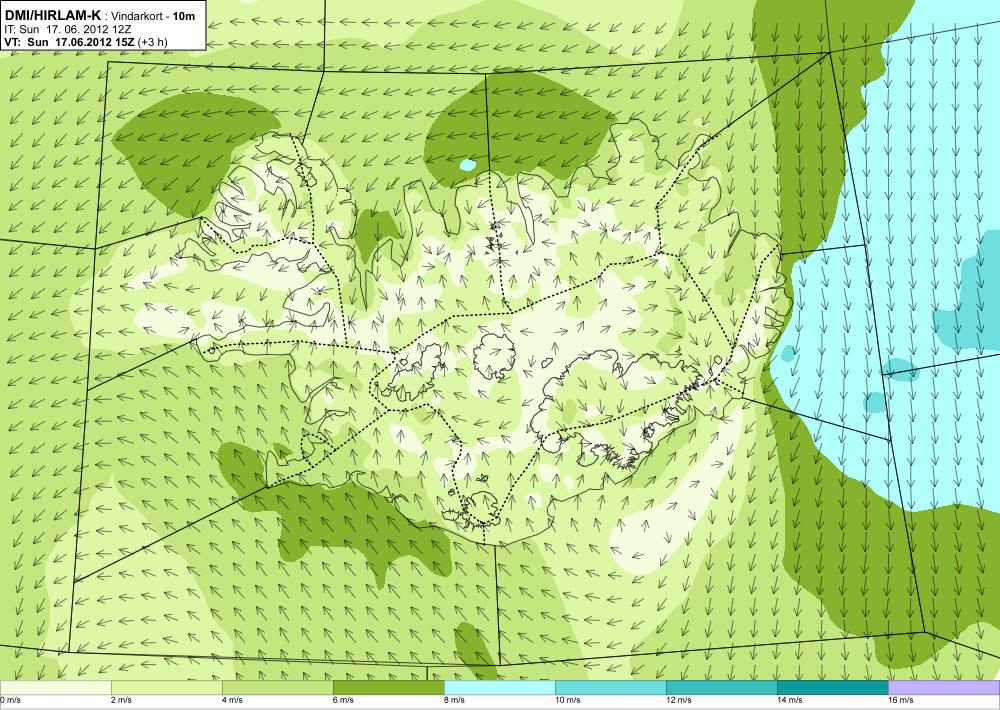Click the '0 m/s' legend label
Image resolution: width=1000 pixels, height=710 pixels.
tap(10, 700)
